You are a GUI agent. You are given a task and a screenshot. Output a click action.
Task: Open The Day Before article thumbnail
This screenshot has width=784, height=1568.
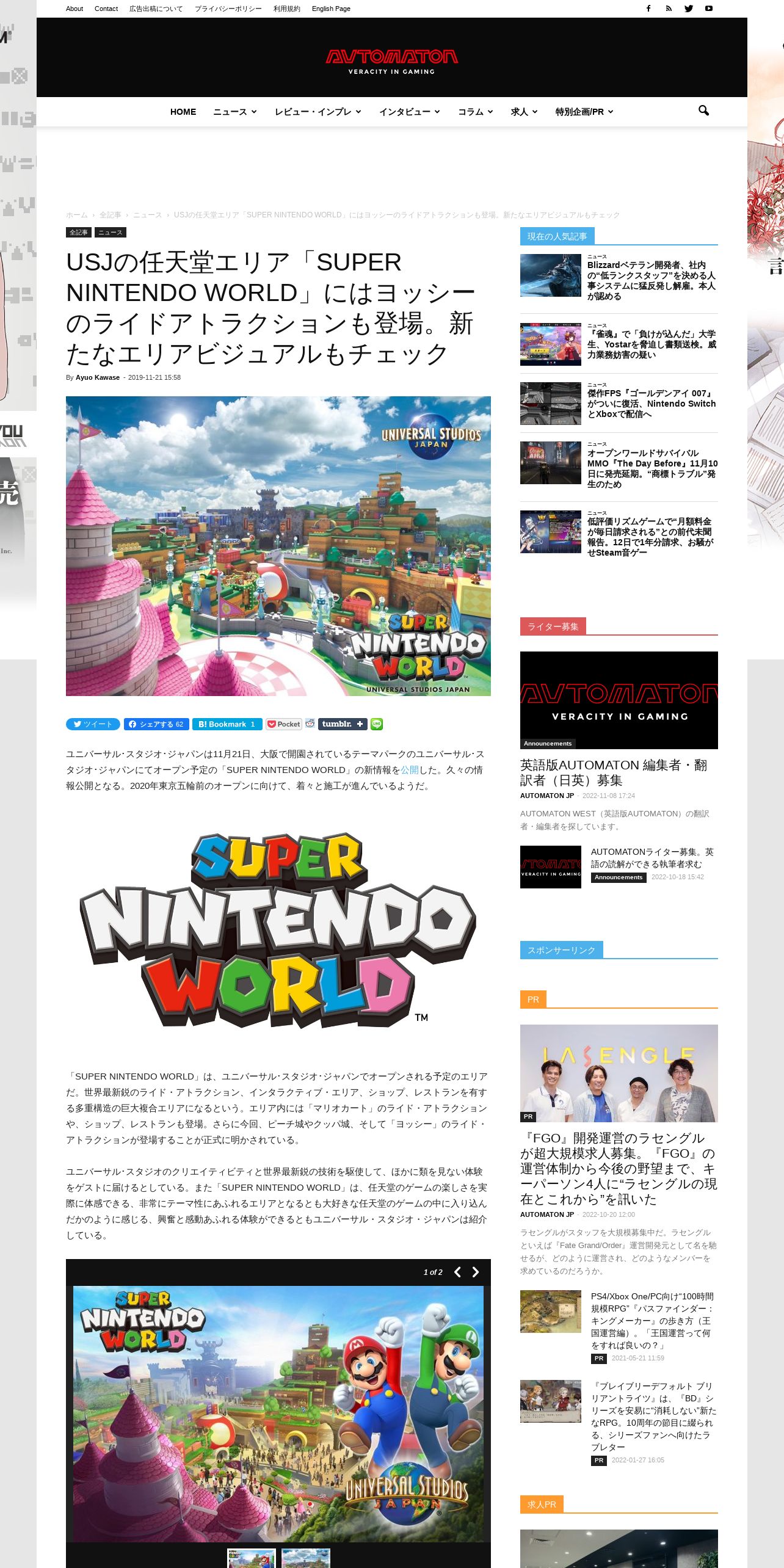pyautogui.click(x=551, y=463)
